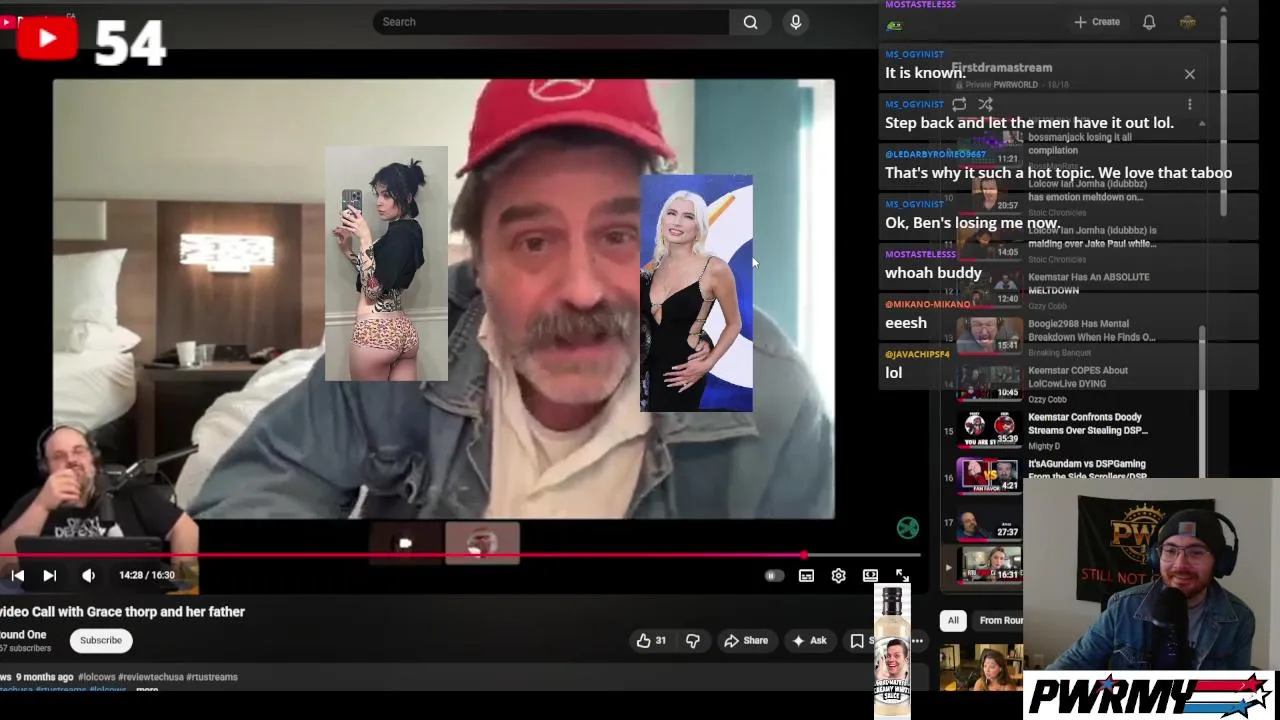Play 'Boogie2988 Has Mental Breakdown' item

tap(1092, 330)
